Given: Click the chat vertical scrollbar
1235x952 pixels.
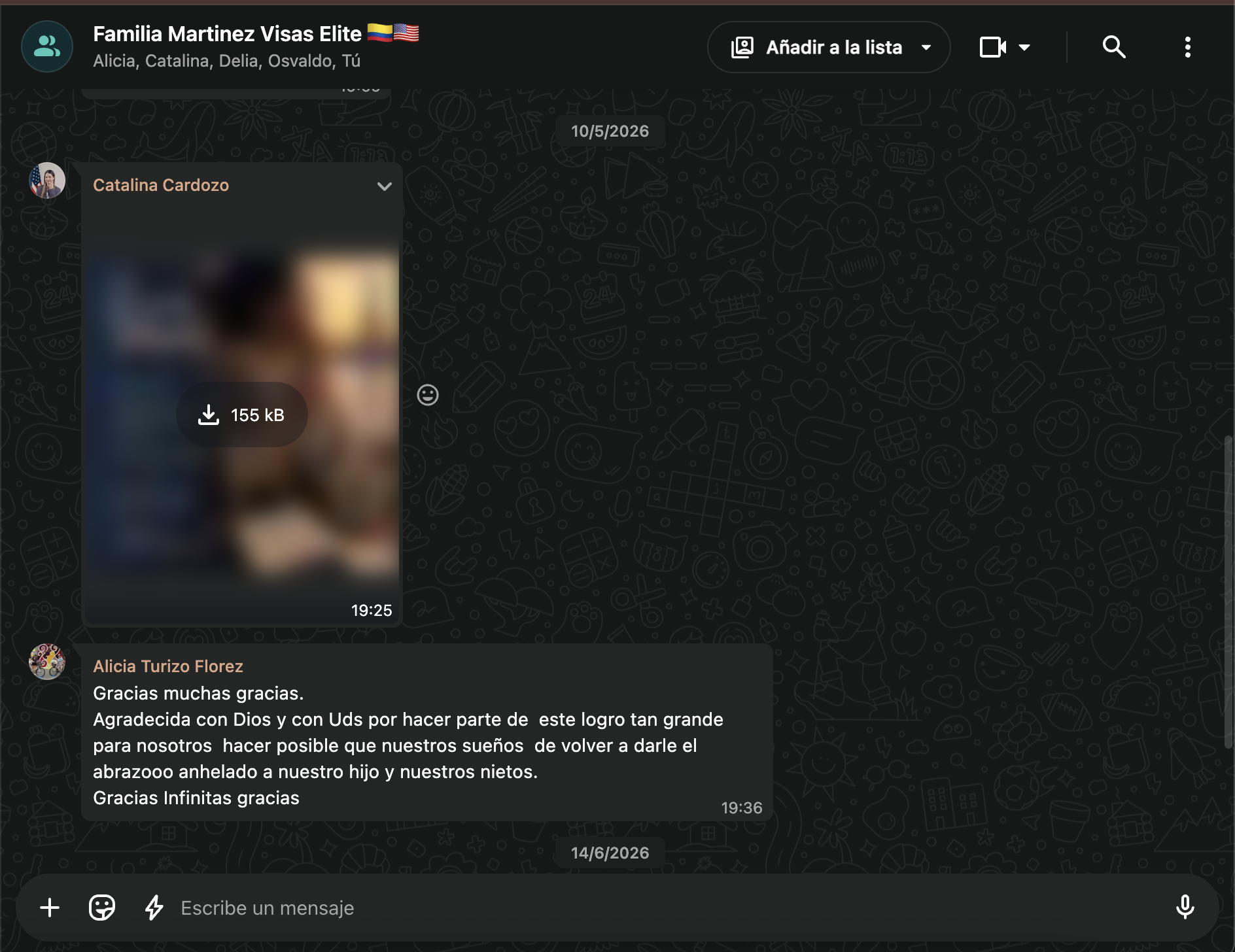Looking at the screenshot, I should (x=1228, y=592).
